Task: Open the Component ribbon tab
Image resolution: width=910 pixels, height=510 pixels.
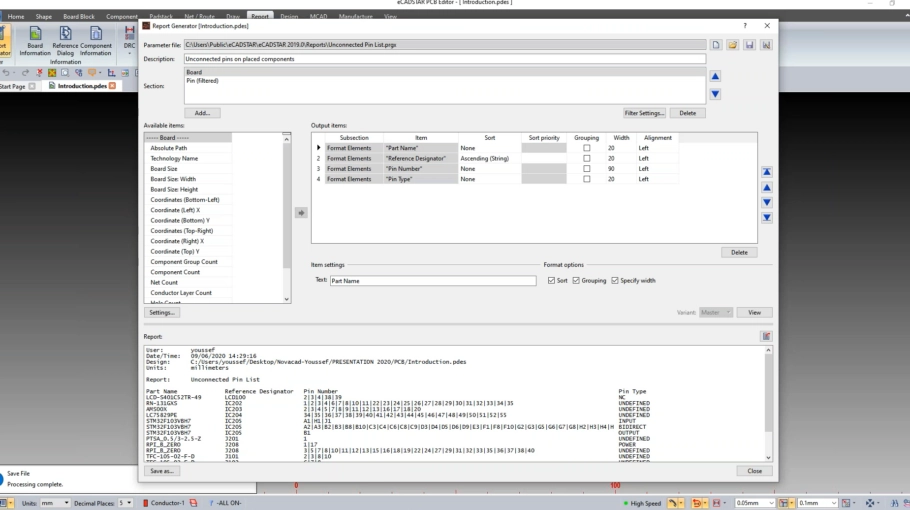Action: pyautogui.click(x=121, y=16)
